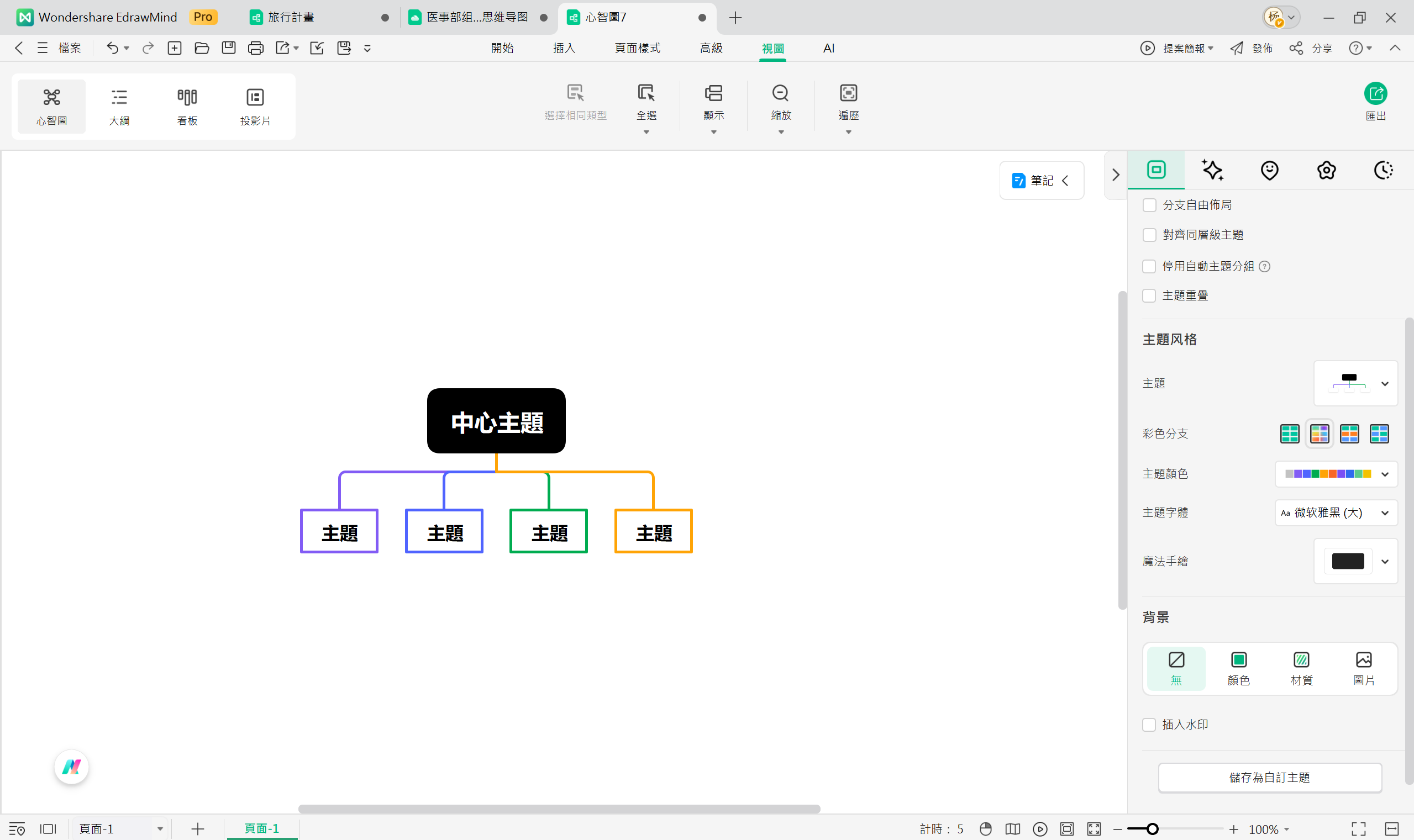Image resolution: width=1414 pixels, height=840 pixels.
Task: Click the undo arrow icon
Action: pyautogui.click(x=112, y=48)
